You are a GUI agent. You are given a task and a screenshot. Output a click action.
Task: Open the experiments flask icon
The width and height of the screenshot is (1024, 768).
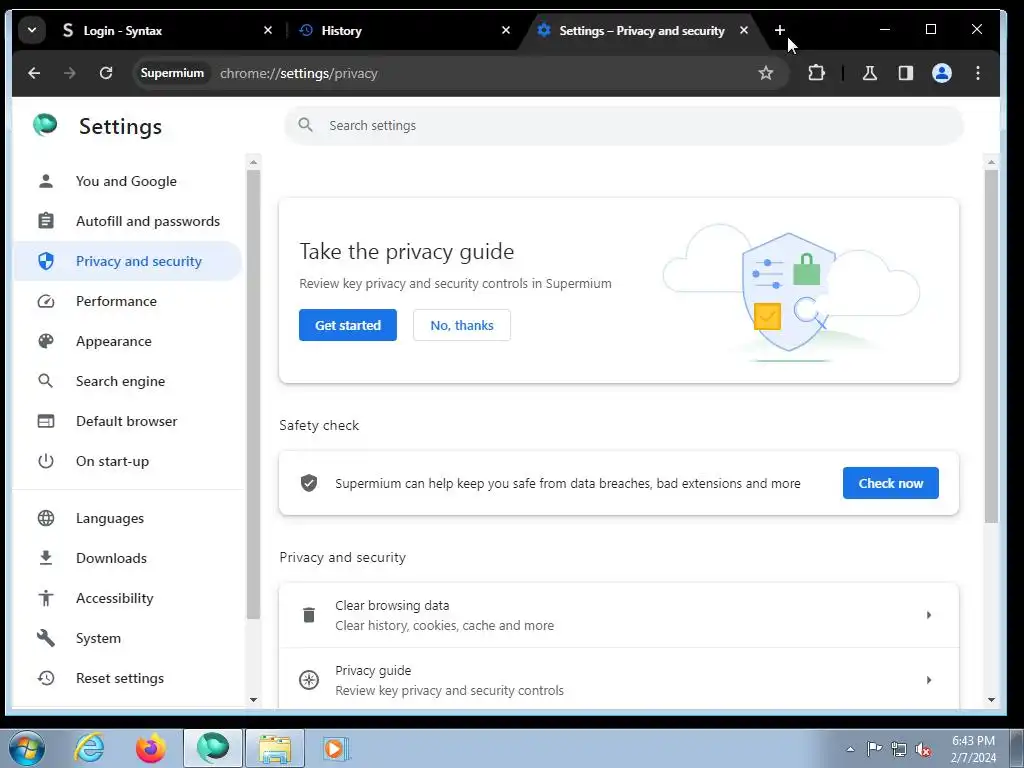[869, 73]
